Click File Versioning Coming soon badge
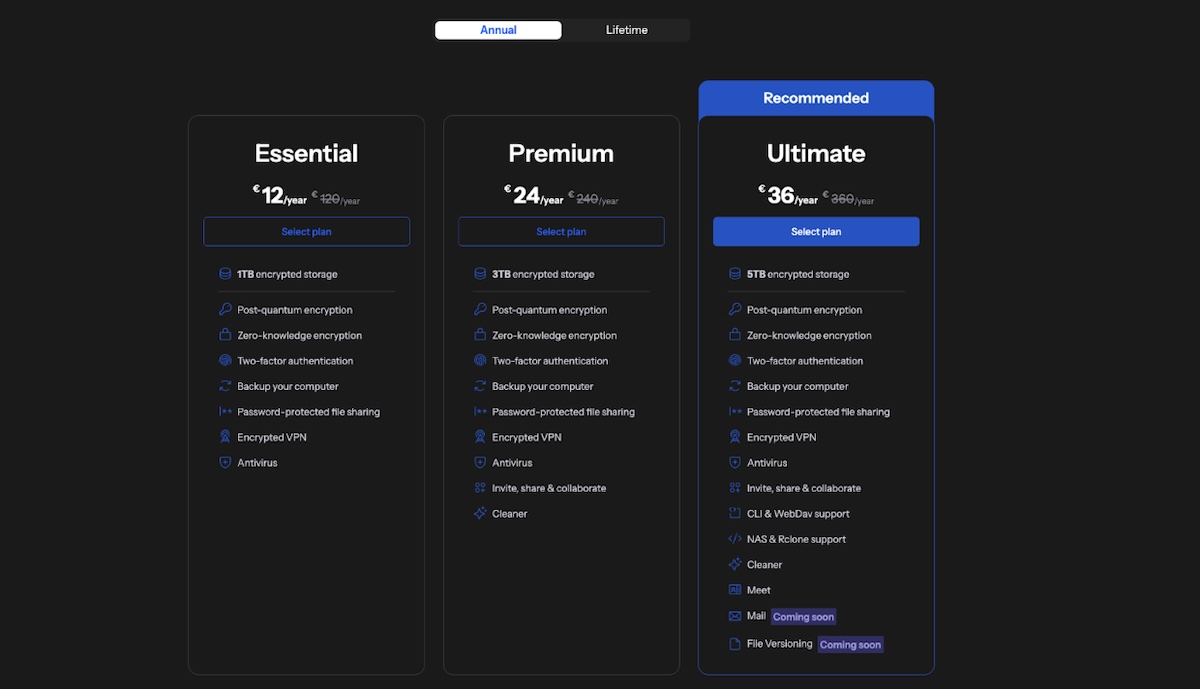Image resolution: width=1200 pixels, height=689 pixels. pyautogui.click(x=850, y=645)
